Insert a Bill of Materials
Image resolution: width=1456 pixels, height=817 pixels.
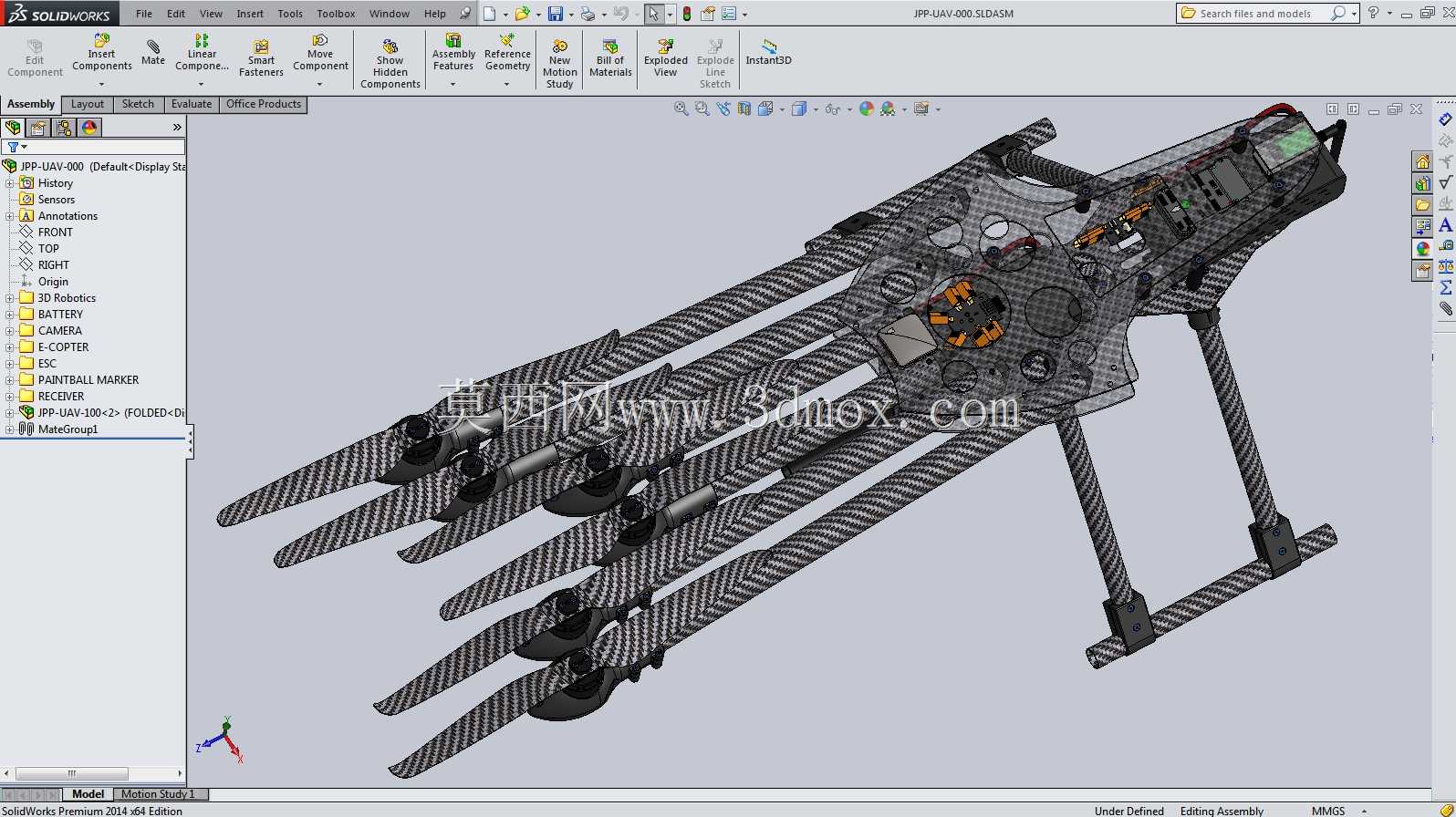[610, 58]
